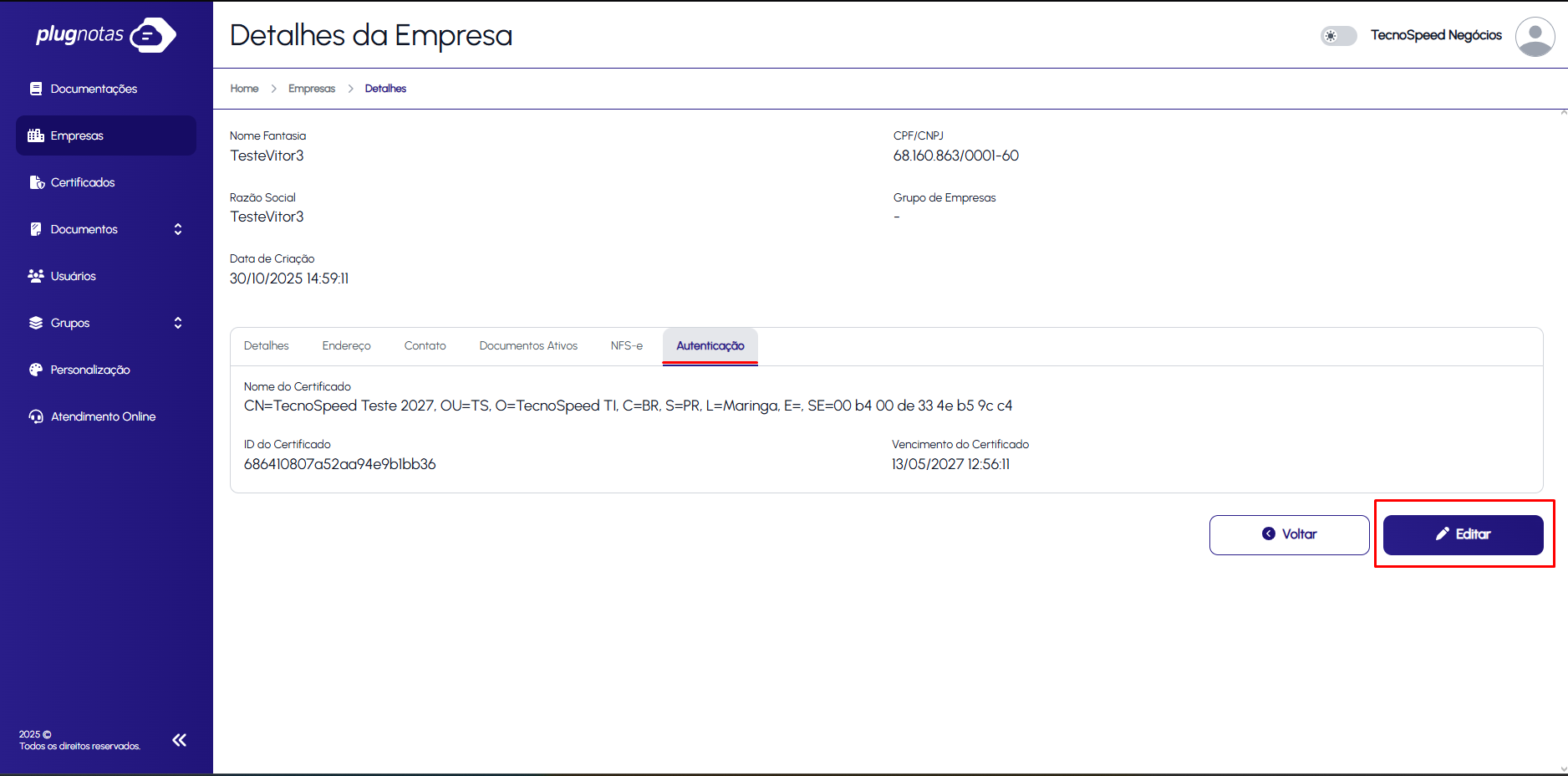Screen dimensions: 1568x776
Task: Open the Usuários people icon
Action: pyautogui.click(x=36, y=276)
